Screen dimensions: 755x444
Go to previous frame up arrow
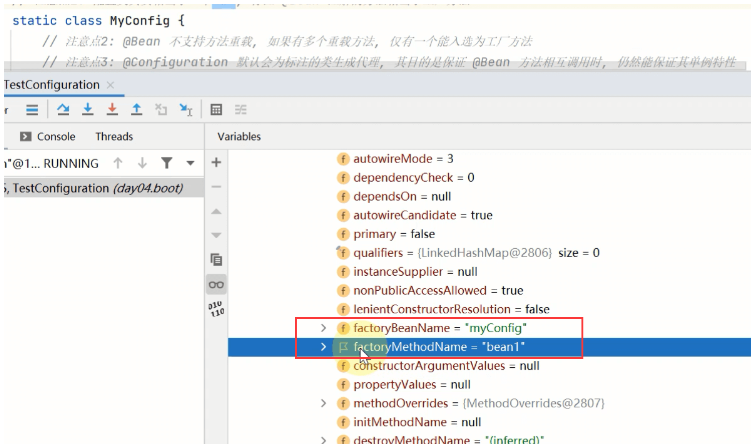pos(118,163)
